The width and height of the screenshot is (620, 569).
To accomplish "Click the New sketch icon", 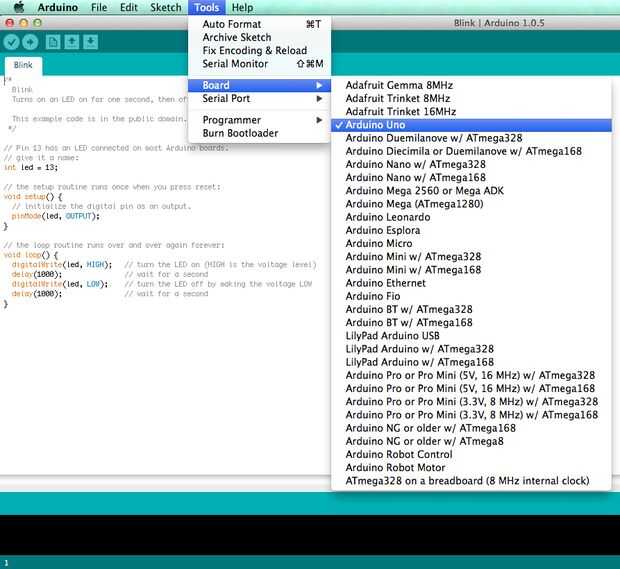I will pyautogui.click(x=54, y=41).
